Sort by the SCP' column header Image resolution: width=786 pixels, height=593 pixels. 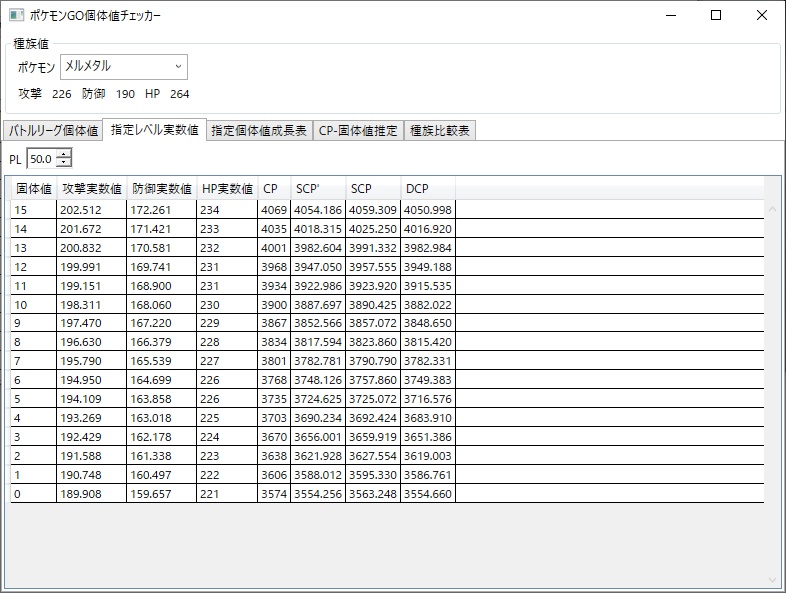318,189
